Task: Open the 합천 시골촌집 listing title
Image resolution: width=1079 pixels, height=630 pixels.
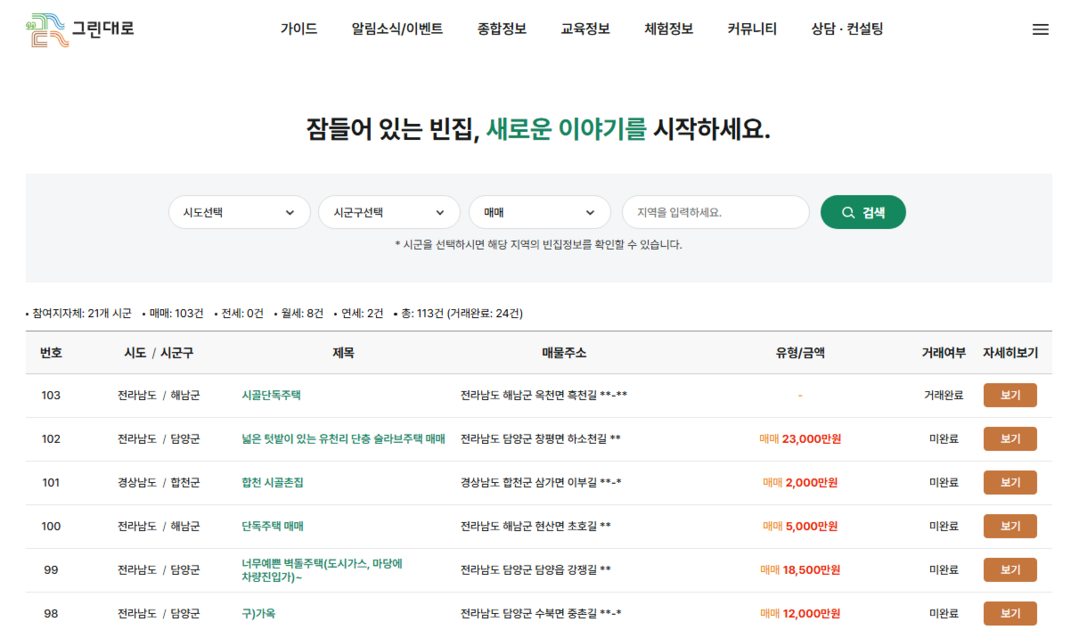Action: click(272, 482)
